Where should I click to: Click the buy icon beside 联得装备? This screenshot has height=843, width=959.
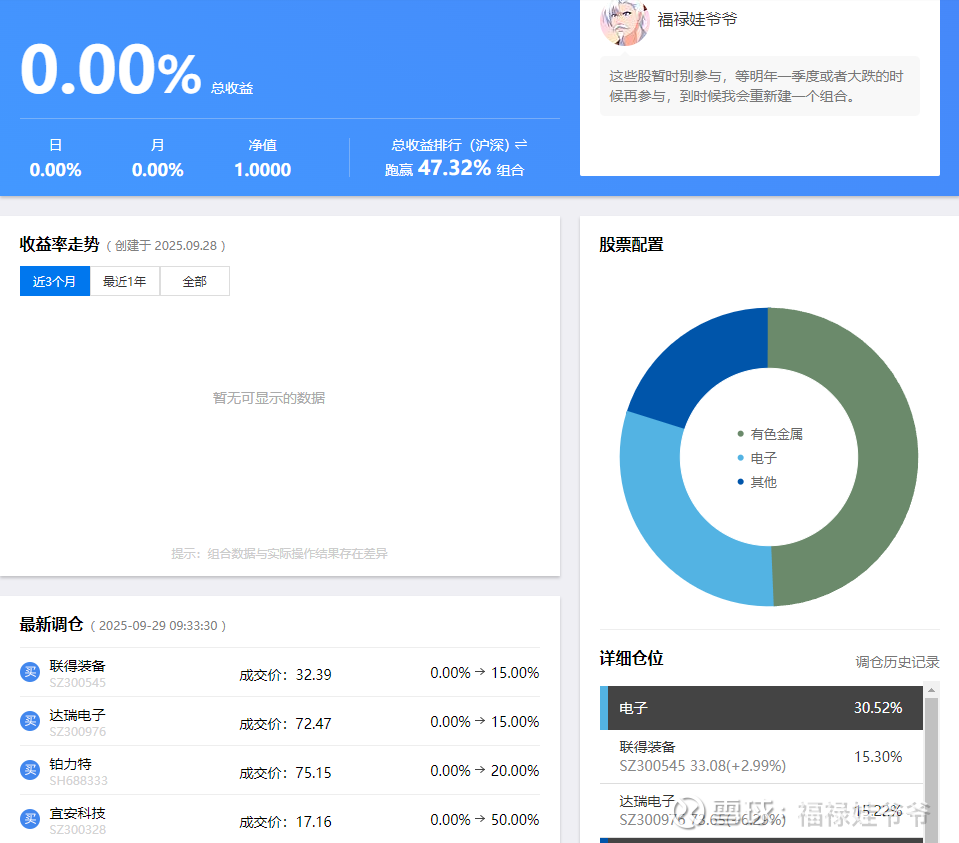(30, 672)
